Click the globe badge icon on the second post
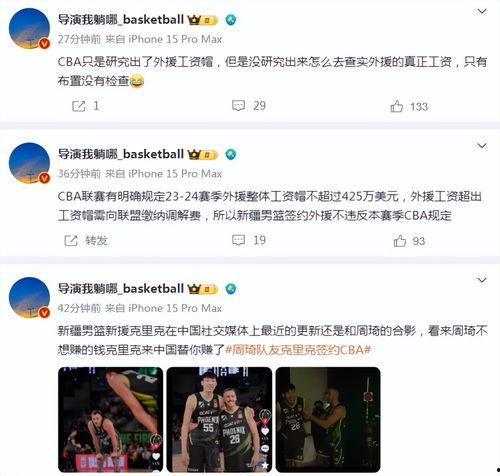This screenshot has height=476, width=500. (x=231, y=154)
